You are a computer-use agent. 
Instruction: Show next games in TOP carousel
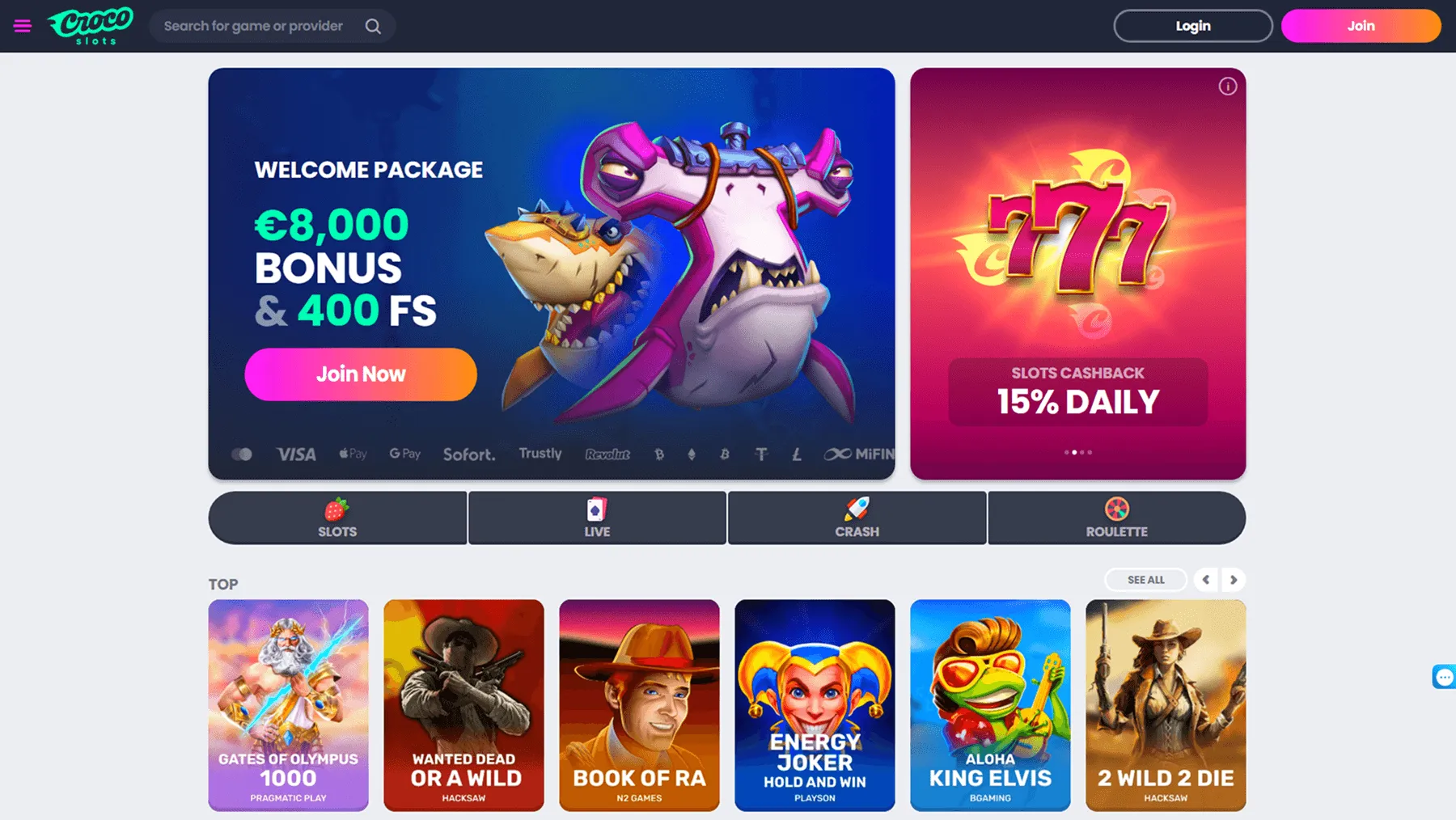[x=1233, y=580]
